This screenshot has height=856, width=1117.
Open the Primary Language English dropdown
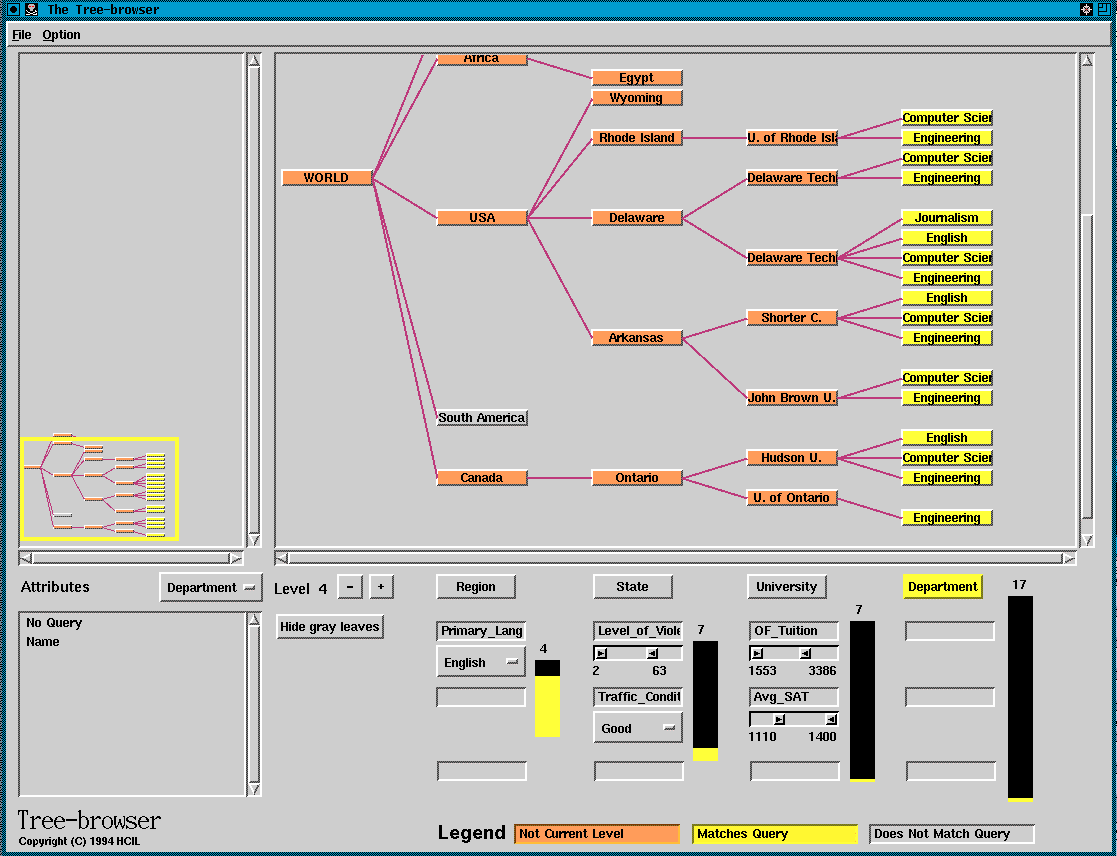(x=480, y=662)
